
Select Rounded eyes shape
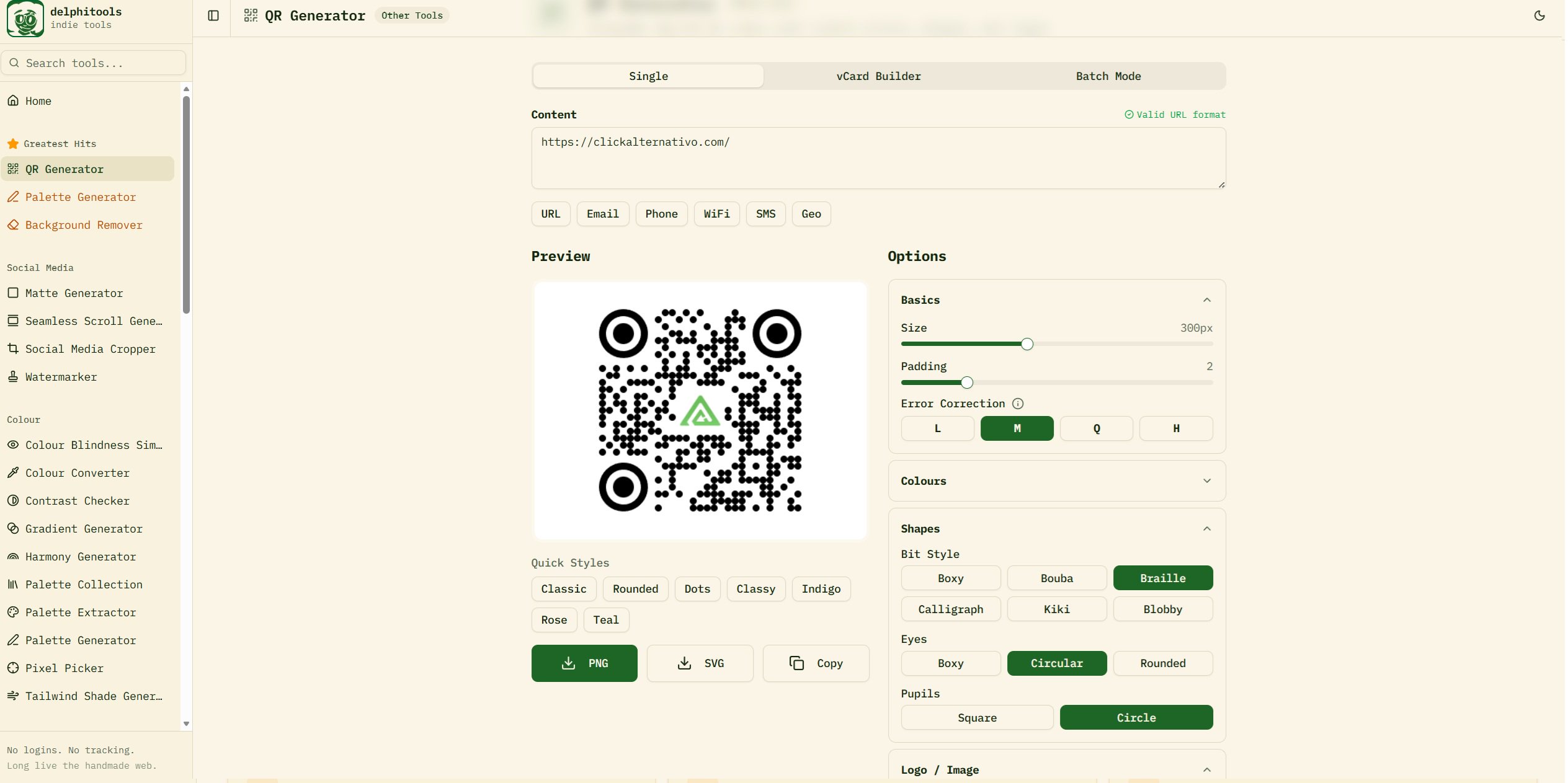tap(1163, 663)
